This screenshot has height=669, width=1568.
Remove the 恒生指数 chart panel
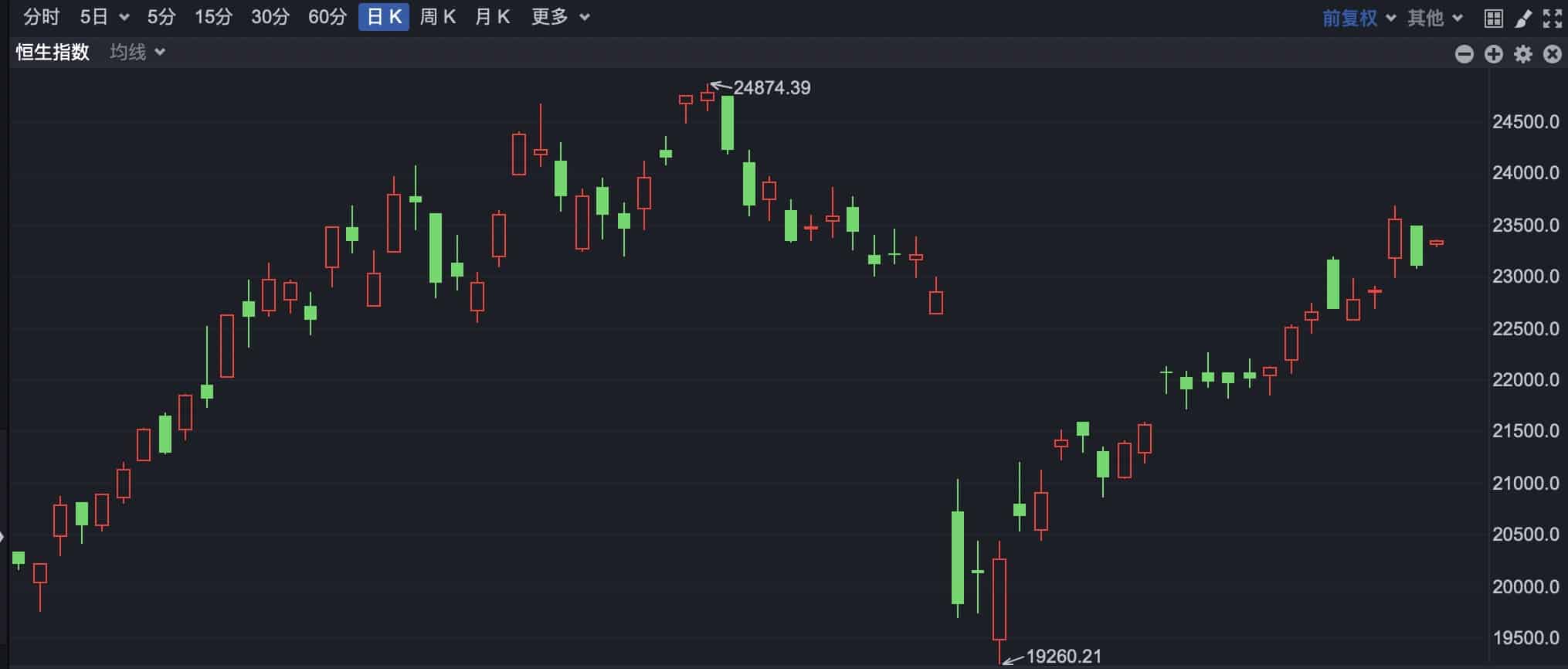tap(1552, 54)
